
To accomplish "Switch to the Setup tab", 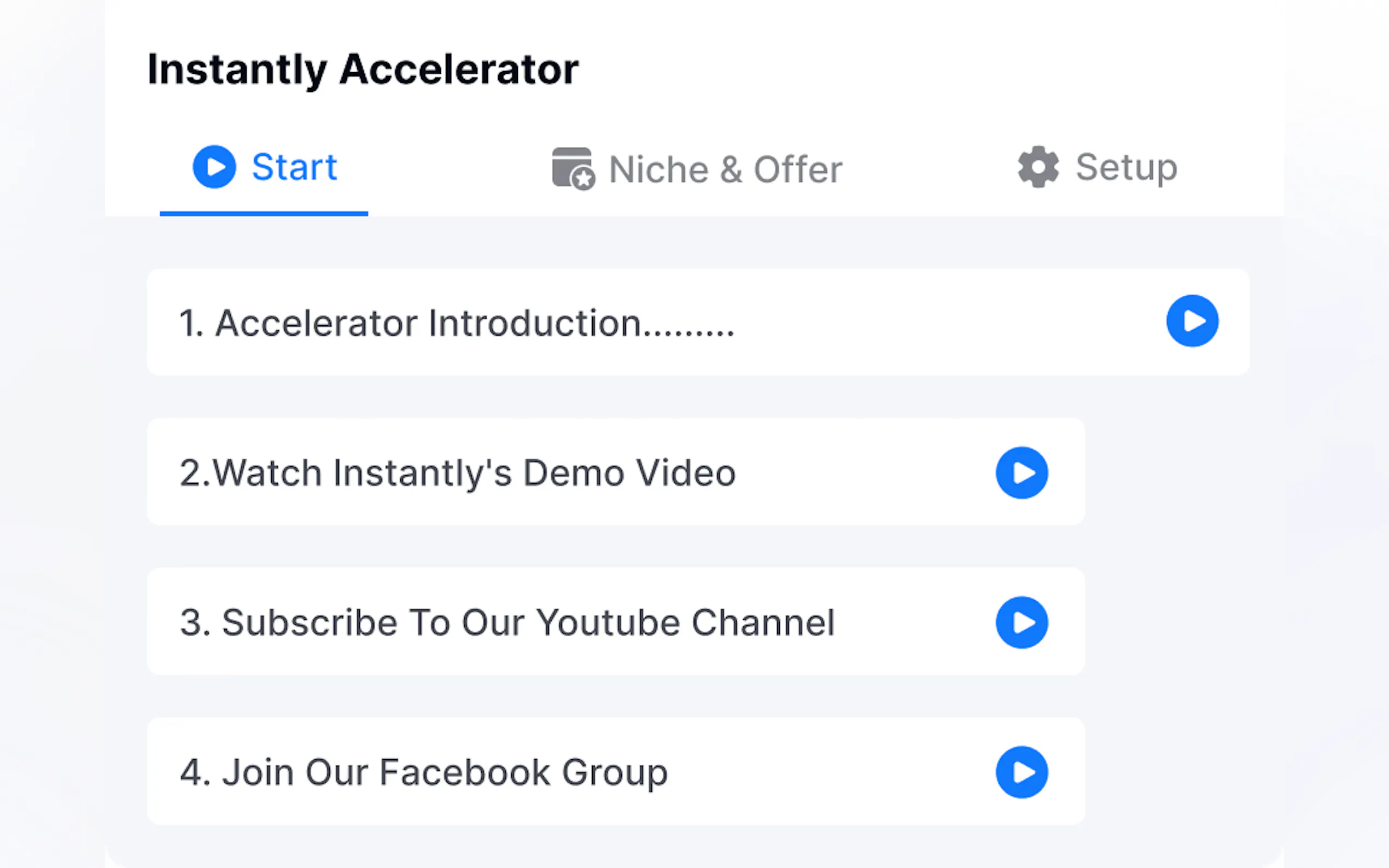I will [x=1126, y=168].
